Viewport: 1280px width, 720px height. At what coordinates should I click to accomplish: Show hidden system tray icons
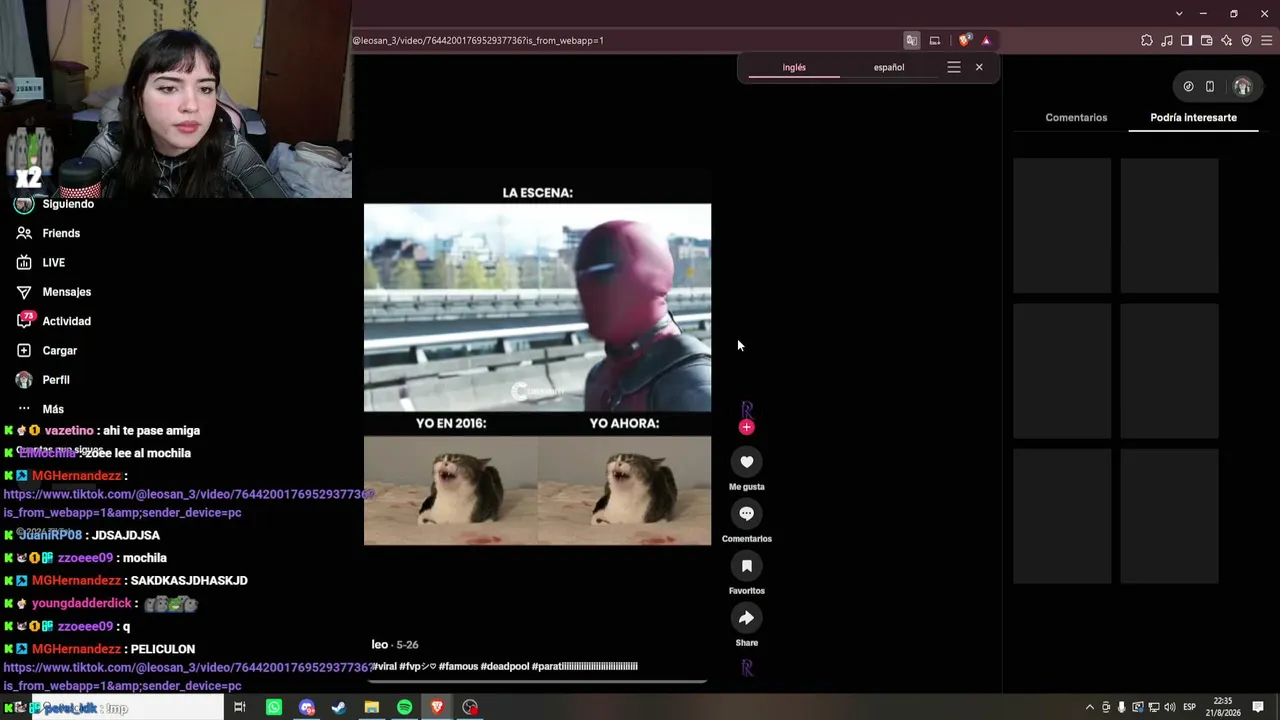click(1090, 708)
